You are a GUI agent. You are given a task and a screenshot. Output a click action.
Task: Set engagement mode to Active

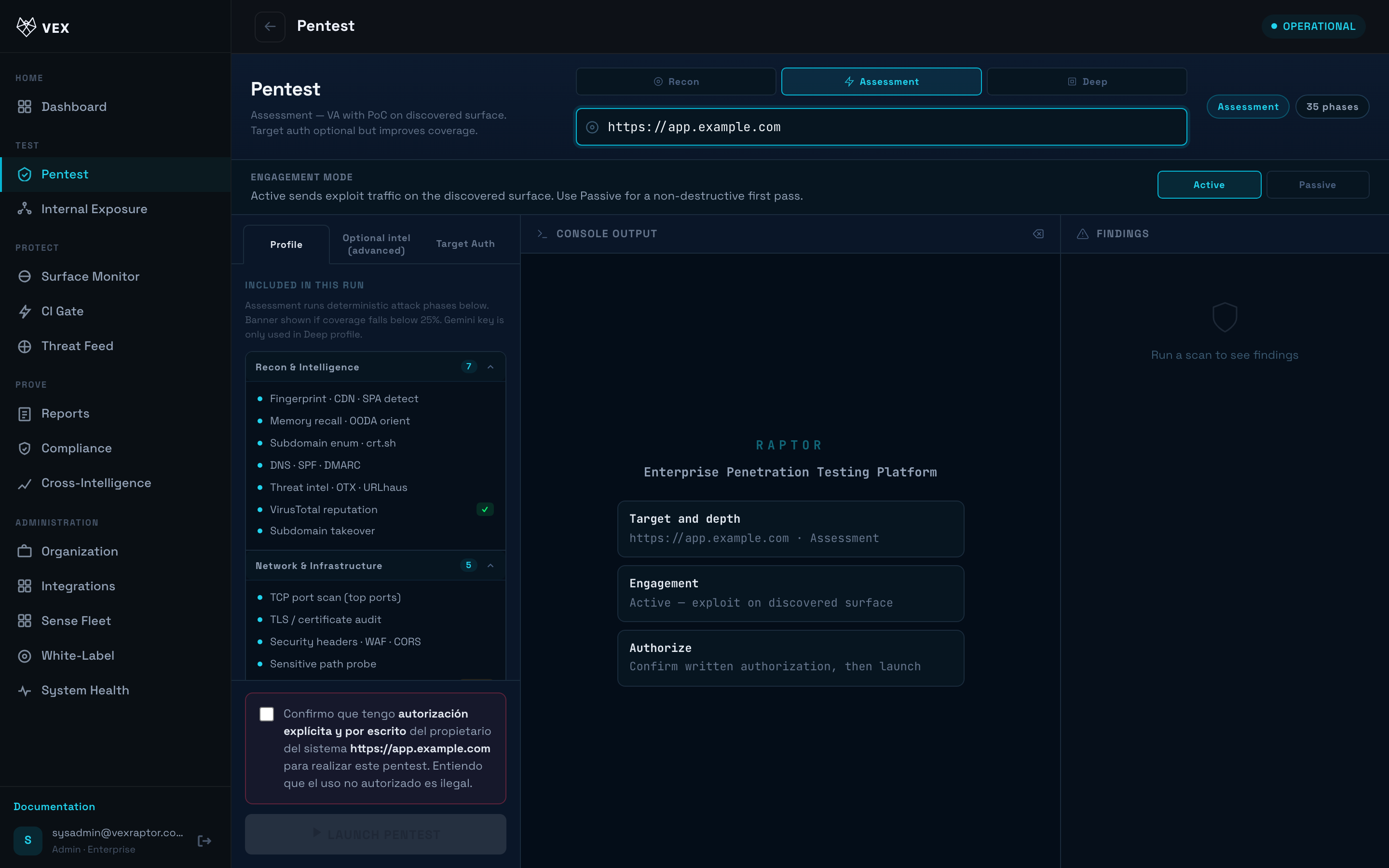pos(1209,185)
